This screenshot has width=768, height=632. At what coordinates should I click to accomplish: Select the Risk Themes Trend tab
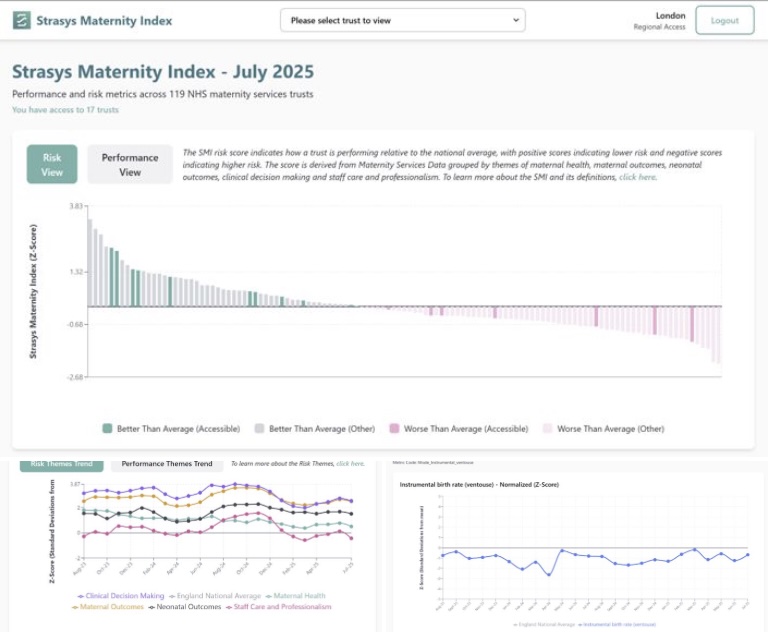coord(62,464)
